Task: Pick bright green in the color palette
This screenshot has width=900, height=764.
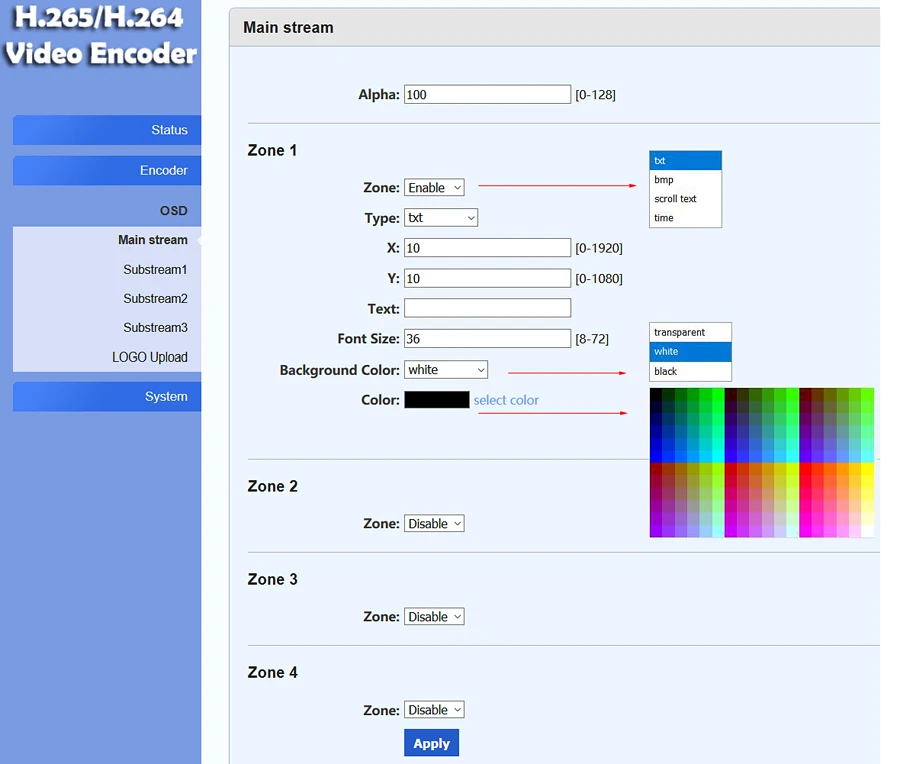Action: point(718,394)
